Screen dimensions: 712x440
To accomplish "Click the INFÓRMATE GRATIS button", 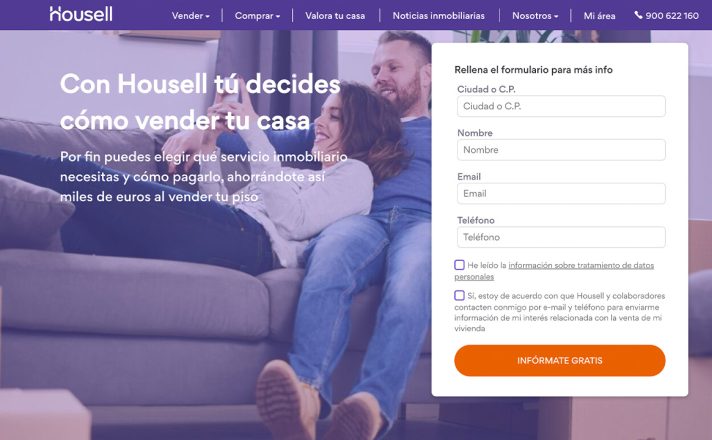I will (x=560, y=361).
